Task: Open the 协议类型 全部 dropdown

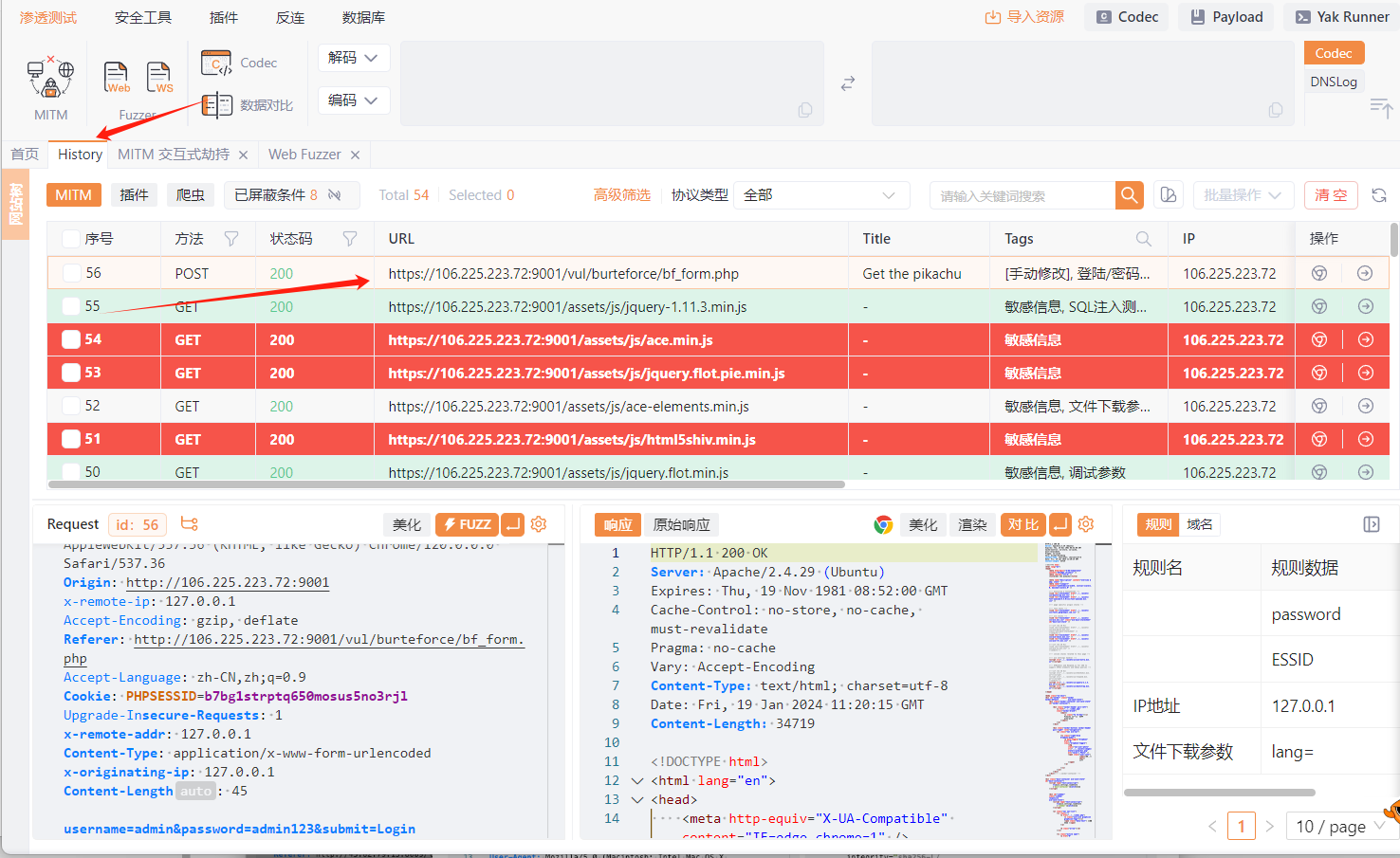Action: pyautogui.click(x=821, y=195)
